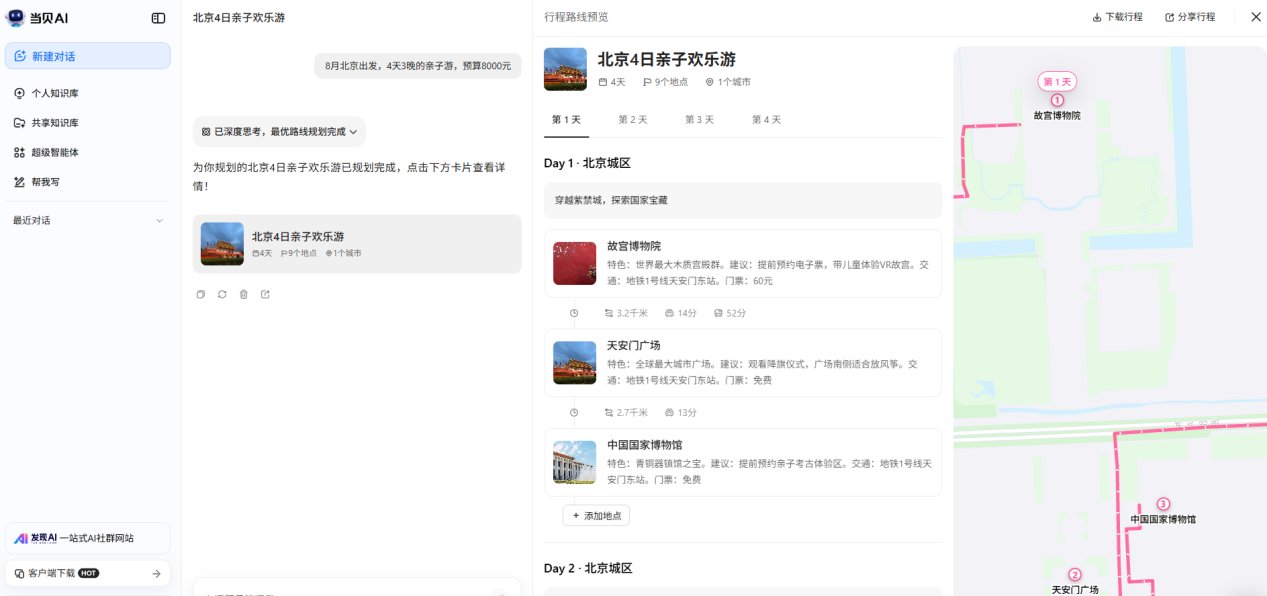Open the 天安门广场 location card thumbnail
The height and width of the screenshot is (596, 1267).
[574, 363]
